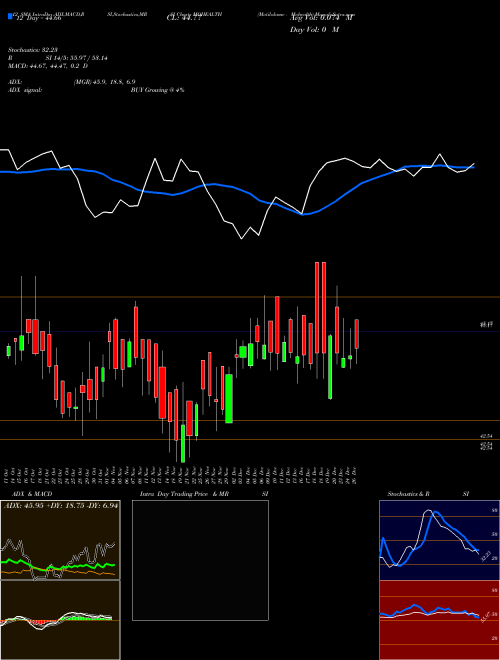Open the red RSI mini chart
The width and height of the screenshot is (500, 660).
coord(439,620)
